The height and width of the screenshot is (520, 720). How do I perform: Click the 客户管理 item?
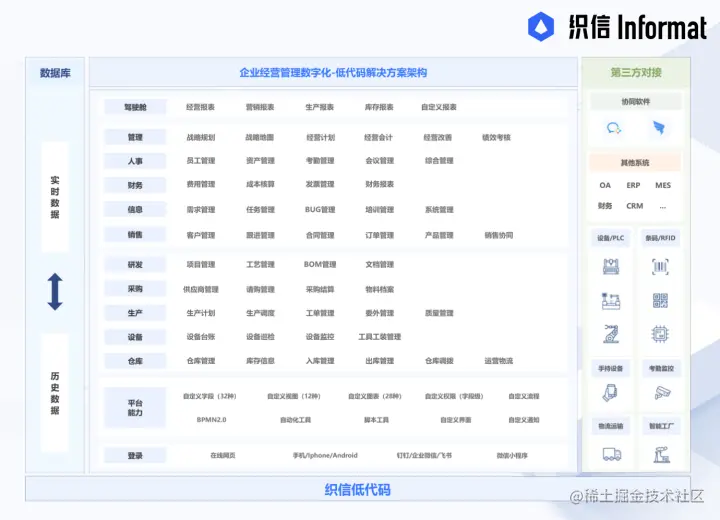(x=201, y=235)
